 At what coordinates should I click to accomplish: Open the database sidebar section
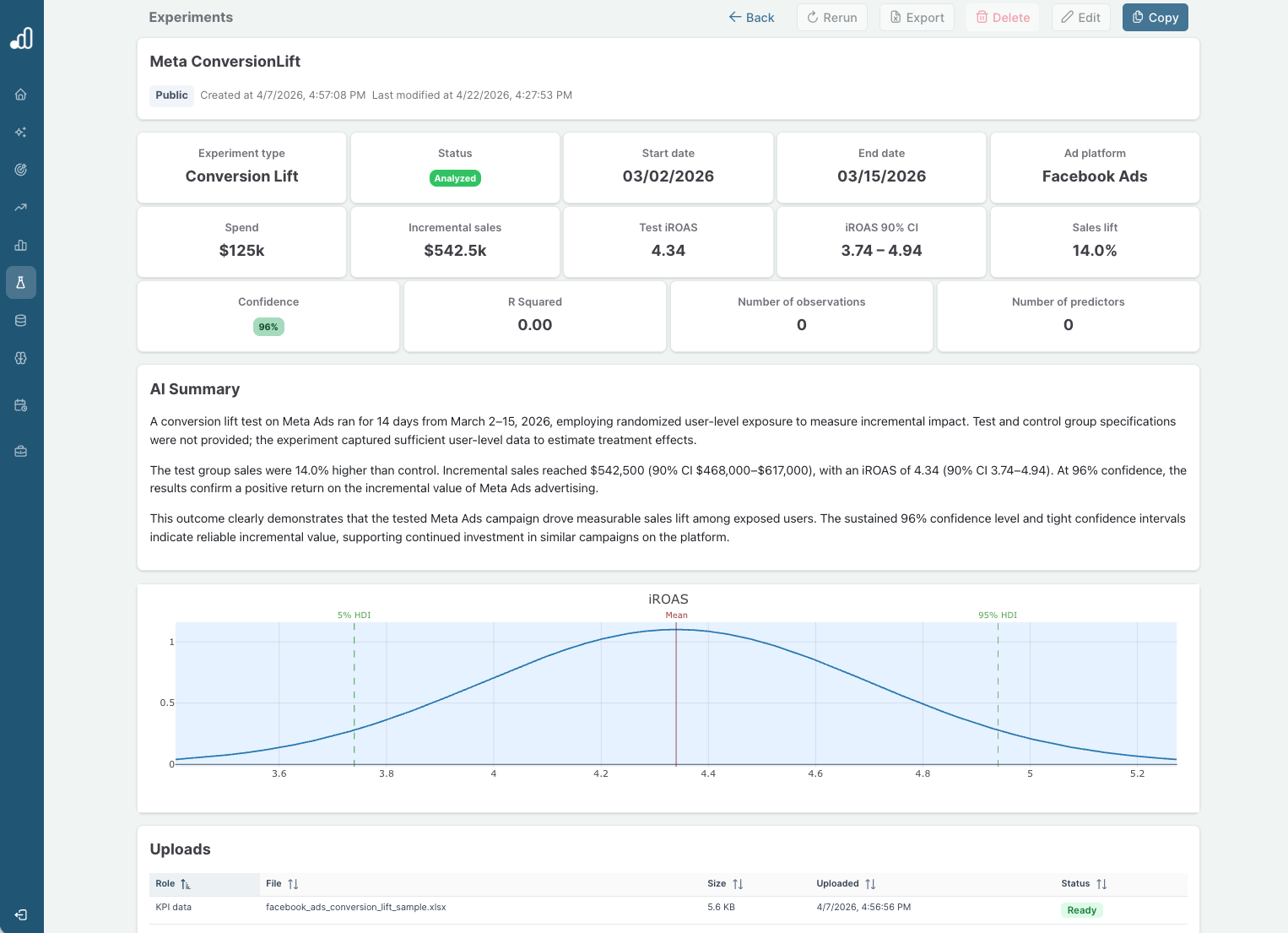[21, 320]
